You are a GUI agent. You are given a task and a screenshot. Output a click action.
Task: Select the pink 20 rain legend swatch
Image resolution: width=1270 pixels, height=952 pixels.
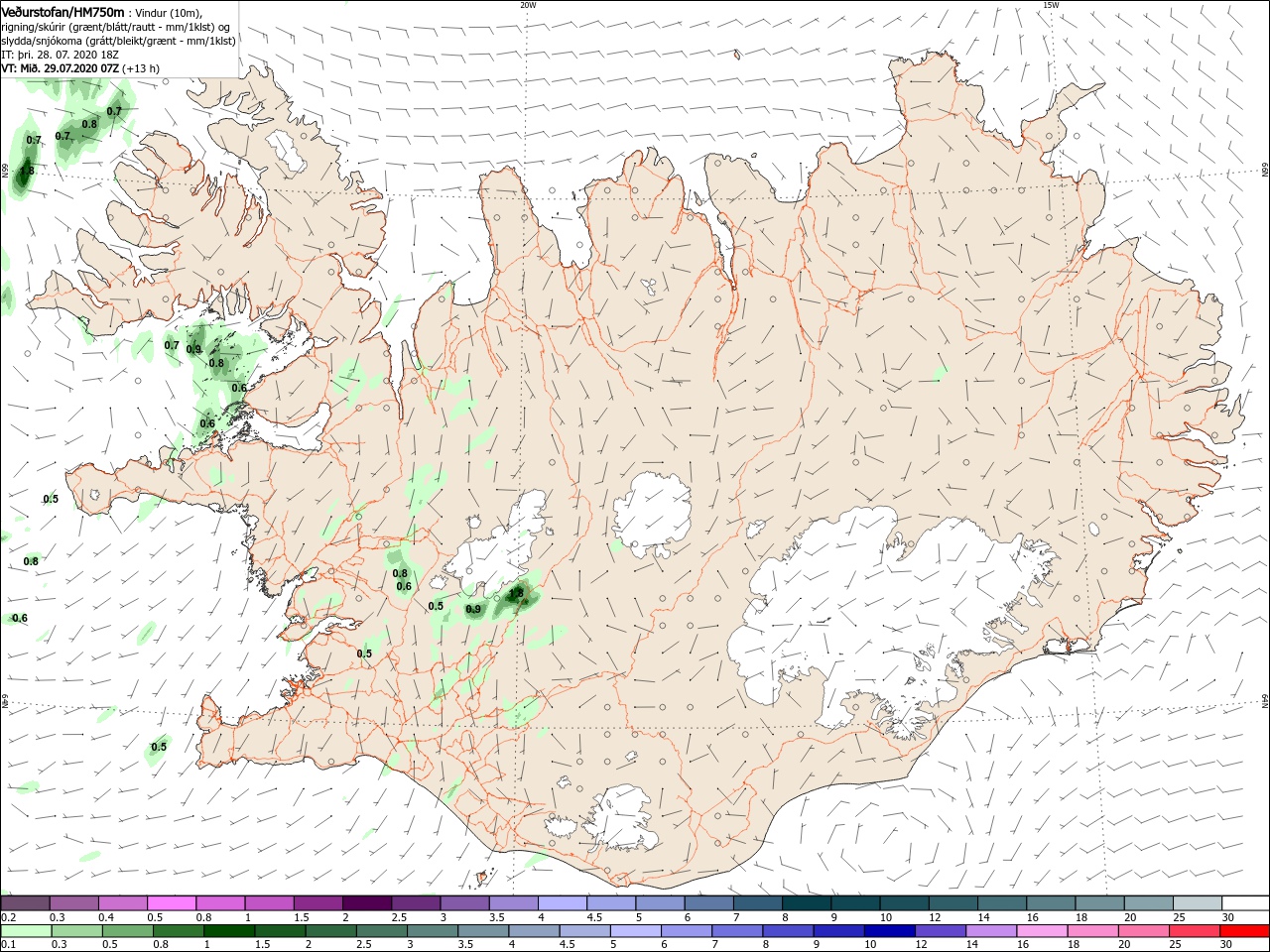pyautogui.click(x=1143, y=932)
